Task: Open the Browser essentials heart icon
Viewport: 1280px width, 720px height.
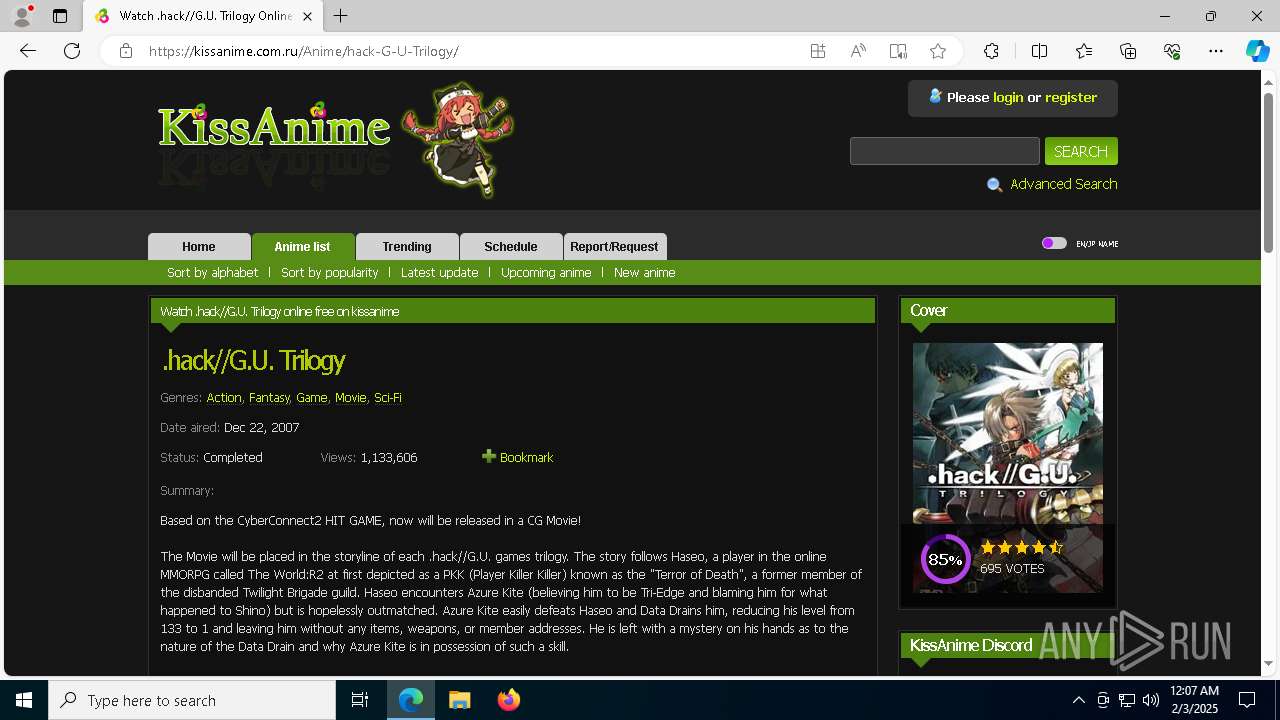Action: 1172,51
